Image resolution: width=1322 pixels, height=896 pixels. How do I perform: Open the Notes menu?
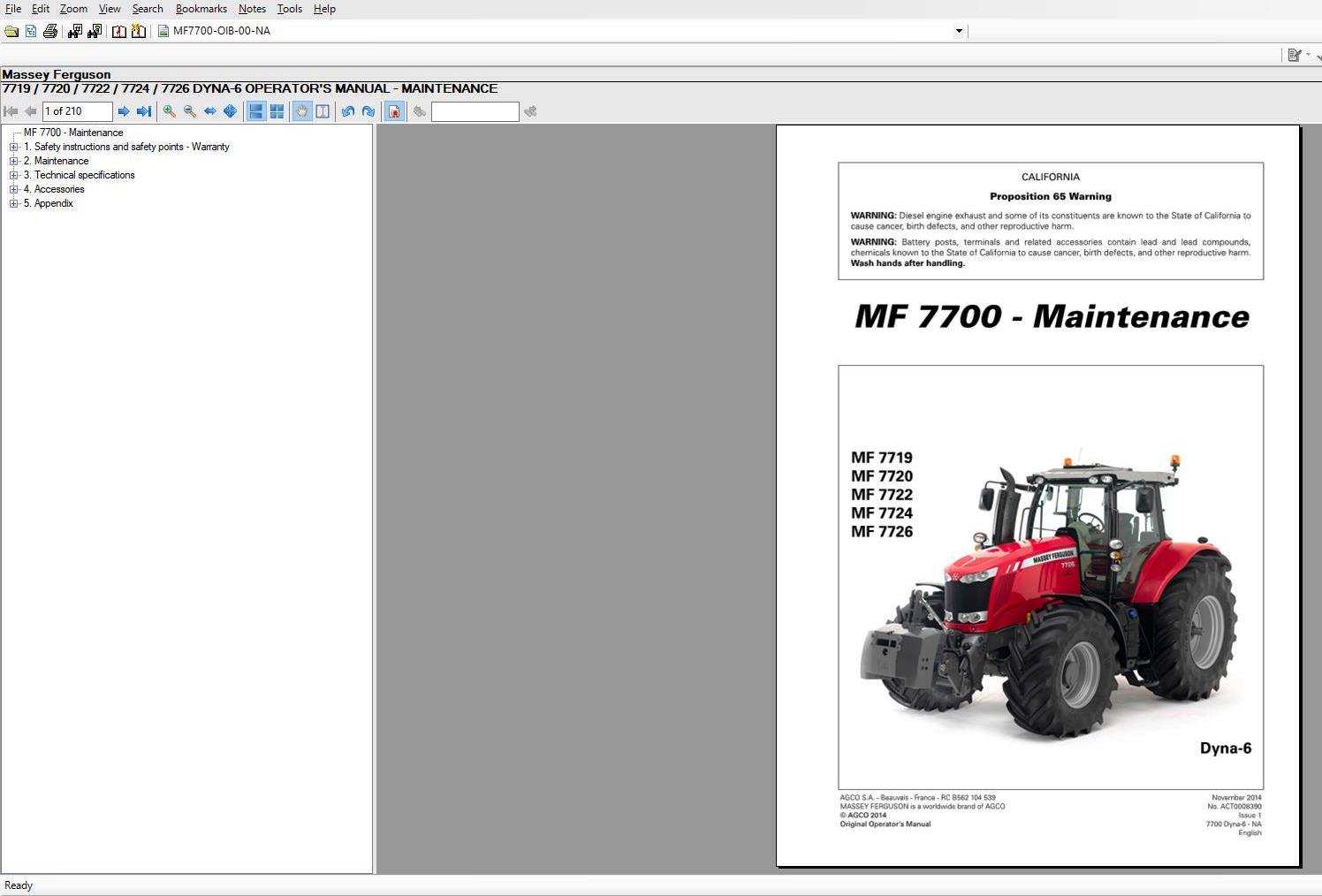252,9
